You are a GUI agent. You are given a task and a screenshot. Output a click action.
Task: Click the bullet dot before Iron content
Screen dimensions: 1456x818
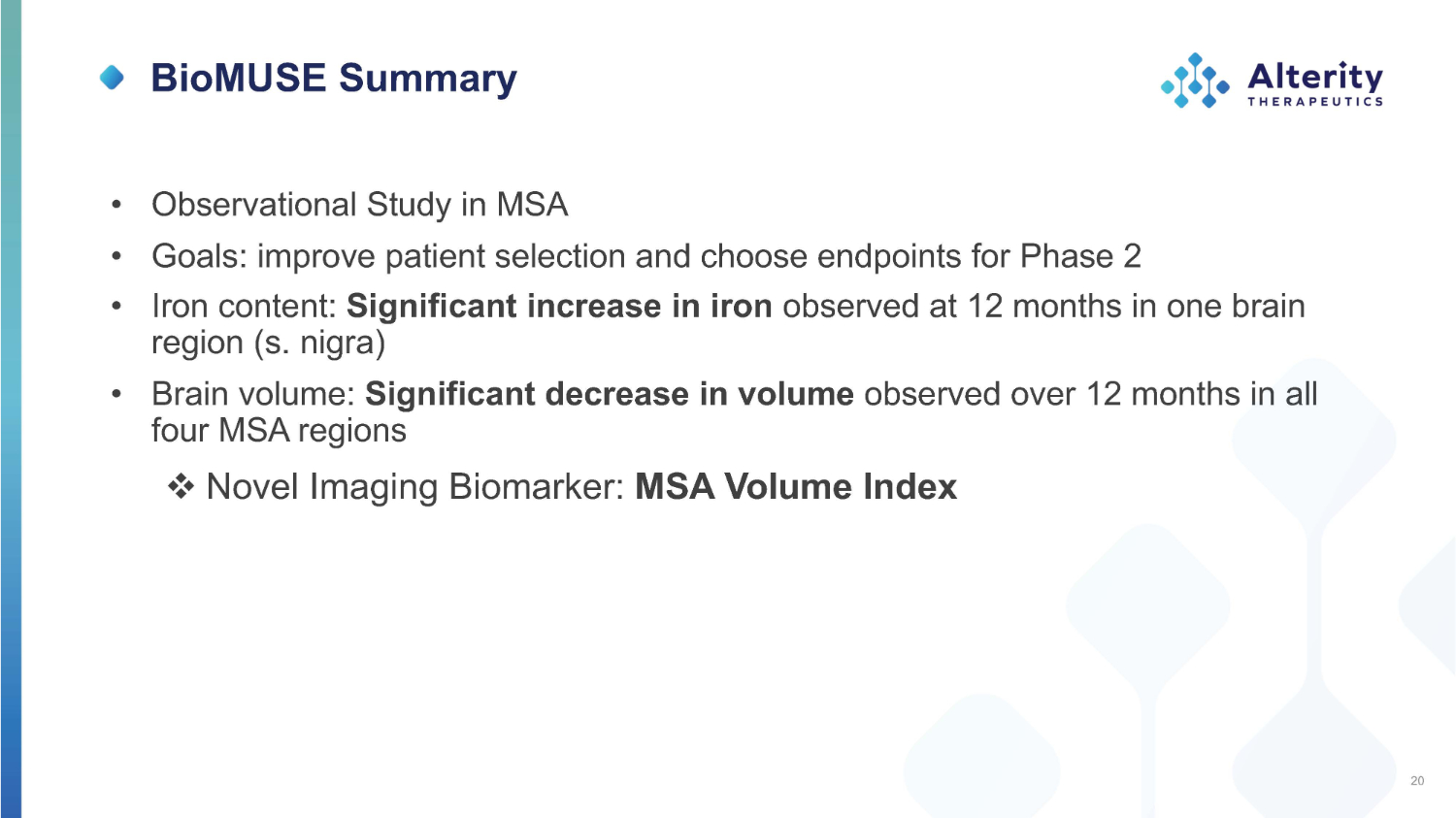coord(116,307)
